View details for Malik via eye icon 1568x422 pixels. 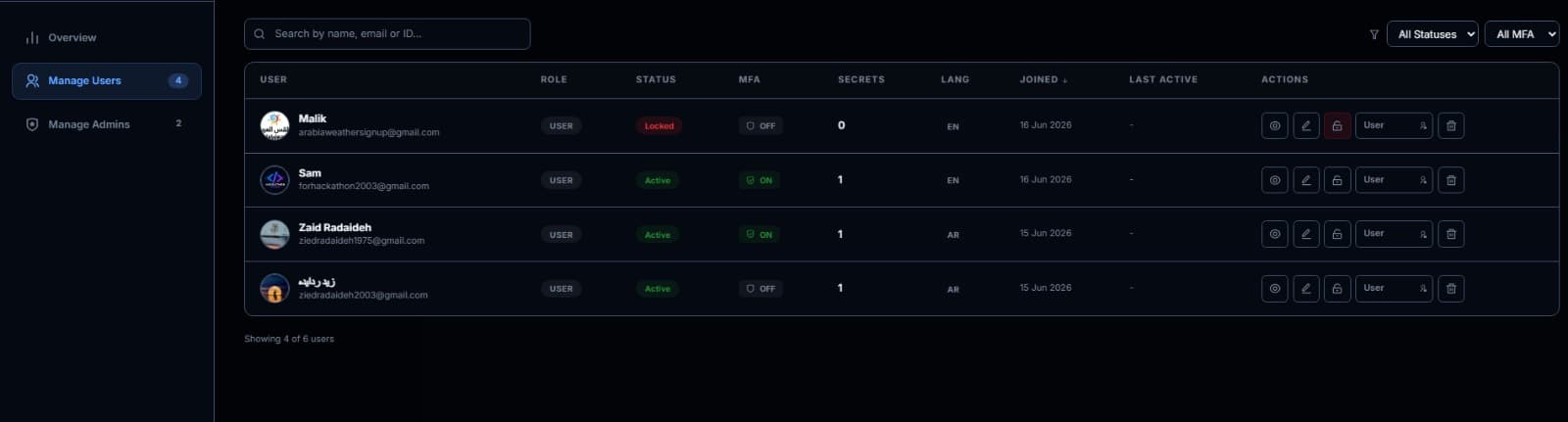tap(1274, 125)
